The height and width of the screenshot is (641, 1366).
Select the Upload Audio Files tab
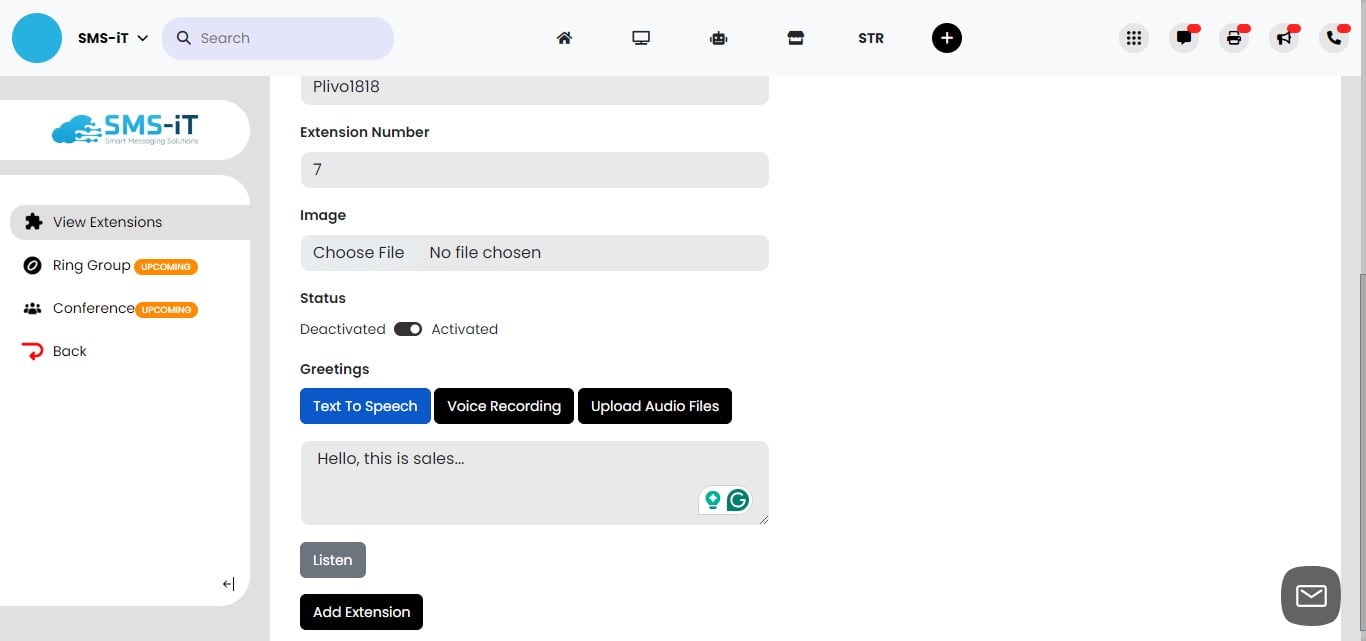click(655, 406)
